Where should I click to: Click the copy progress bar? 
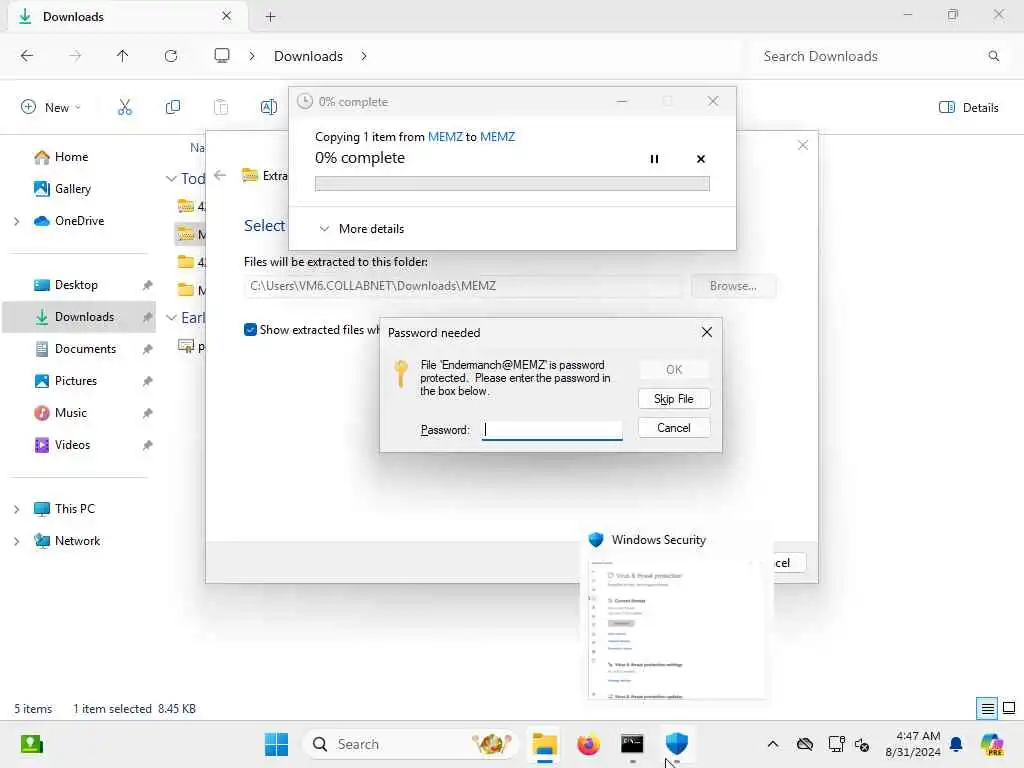click(512, 184)
